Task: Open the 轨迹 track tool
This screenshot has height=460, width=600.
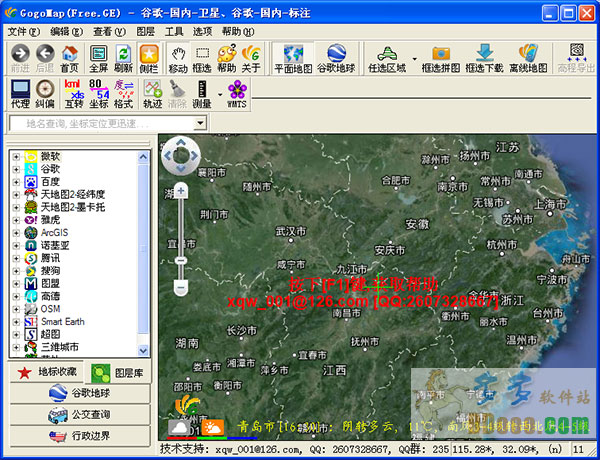Action: pyautogui.click(x=153, y=94)
